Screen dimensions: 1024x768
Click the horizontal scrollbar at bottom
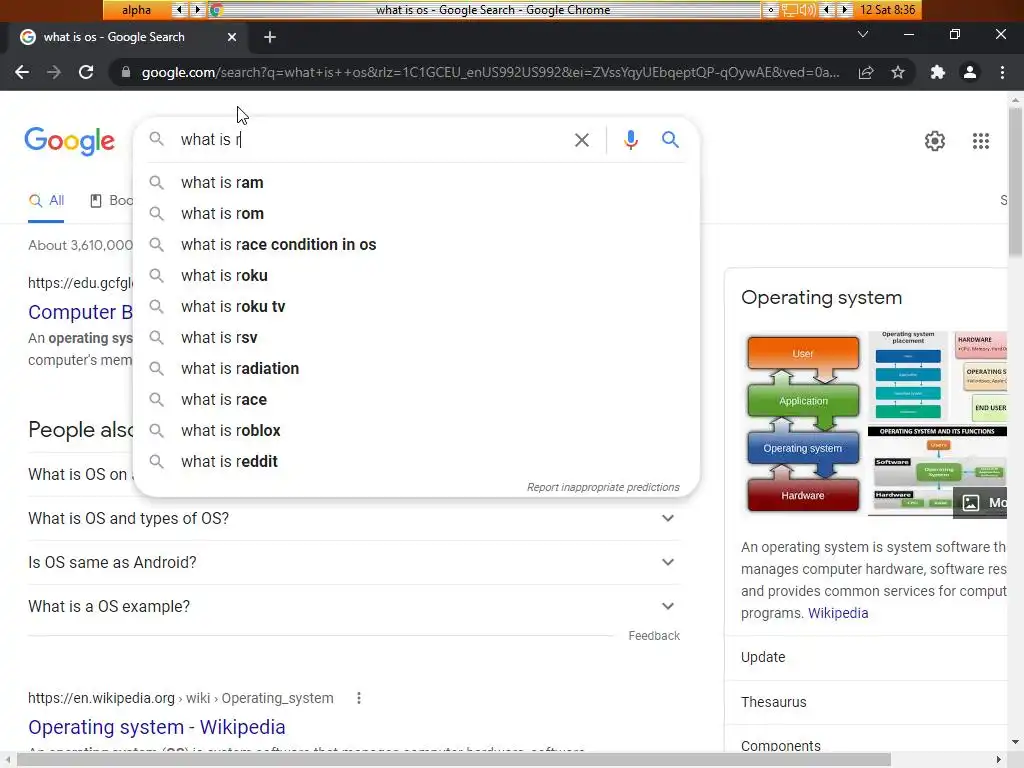tap(454, 760)
